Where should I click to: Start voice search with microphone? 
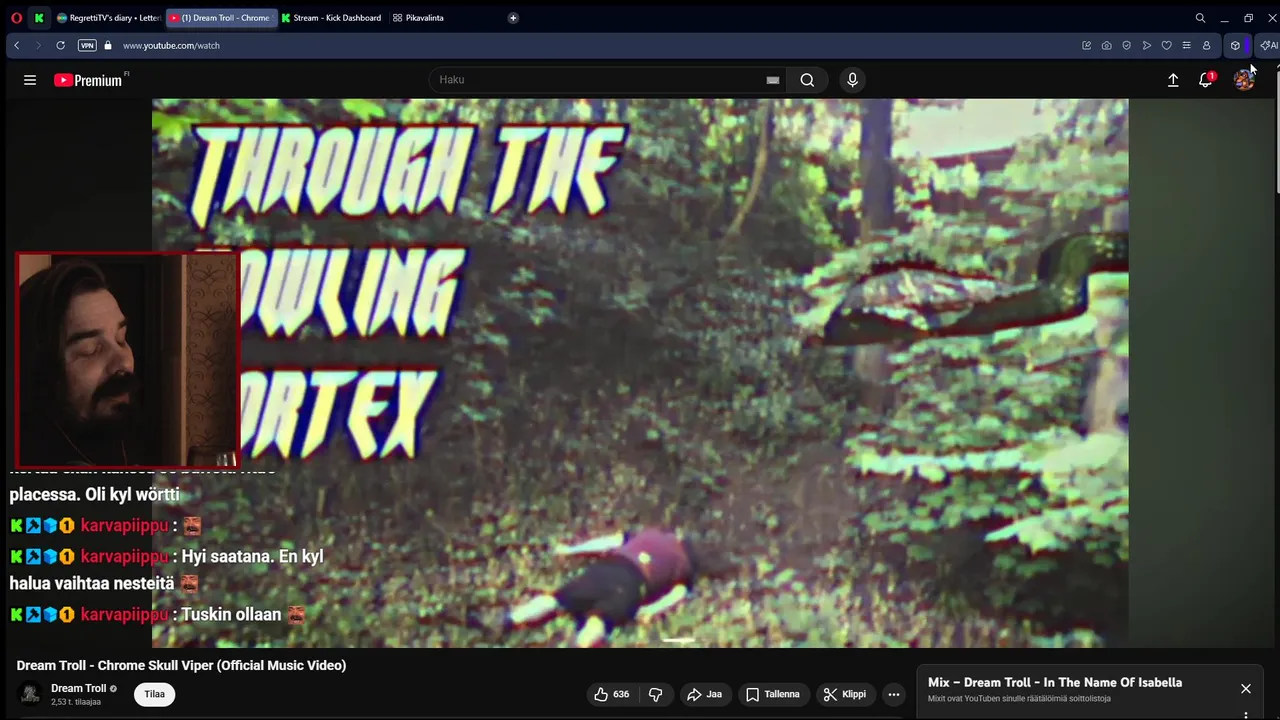pos(852,80)
